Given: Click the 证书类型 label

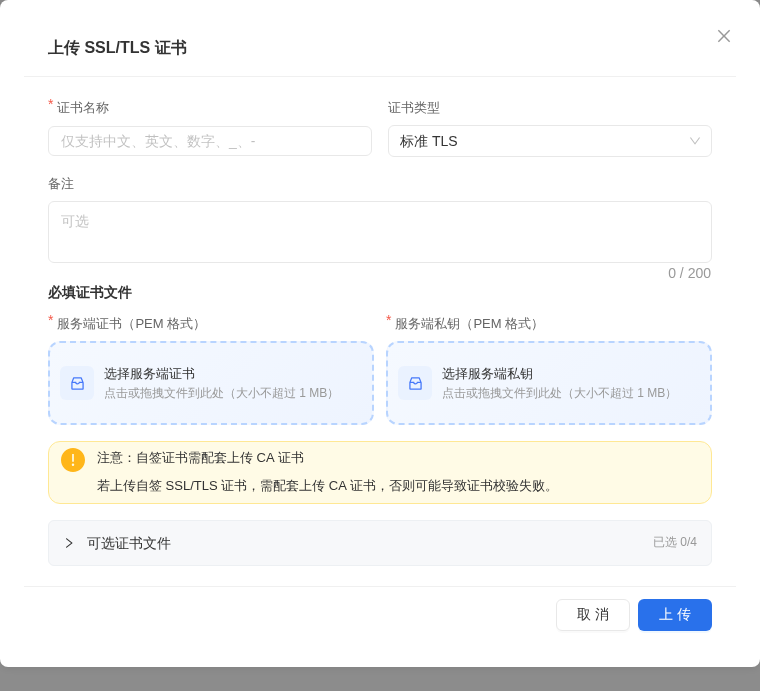Looking at the screenshot, I should pyautogui.click(x=413, y=108).
